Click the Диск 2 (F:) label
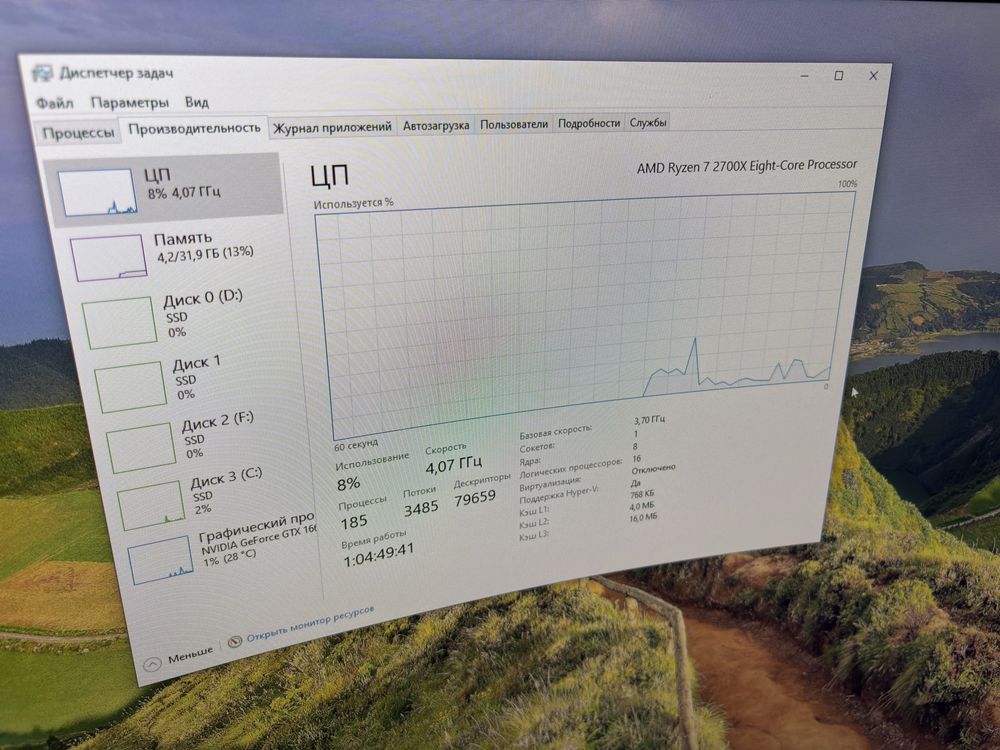The width and height of the screenshot is (1000, 750). tap(218, 422)
